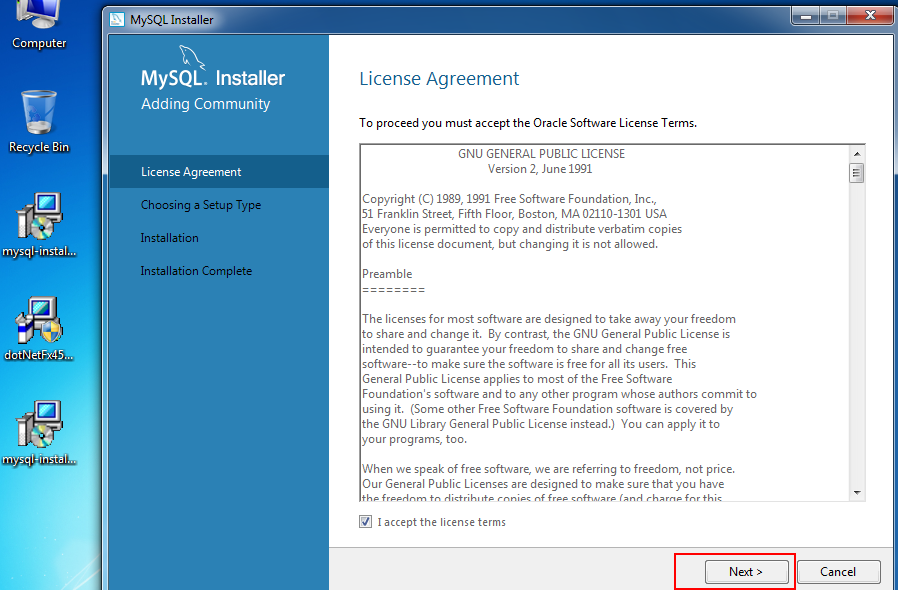Click the Adding Community subtitle
This screenshot has height=590, width=898.
[206, 104]
